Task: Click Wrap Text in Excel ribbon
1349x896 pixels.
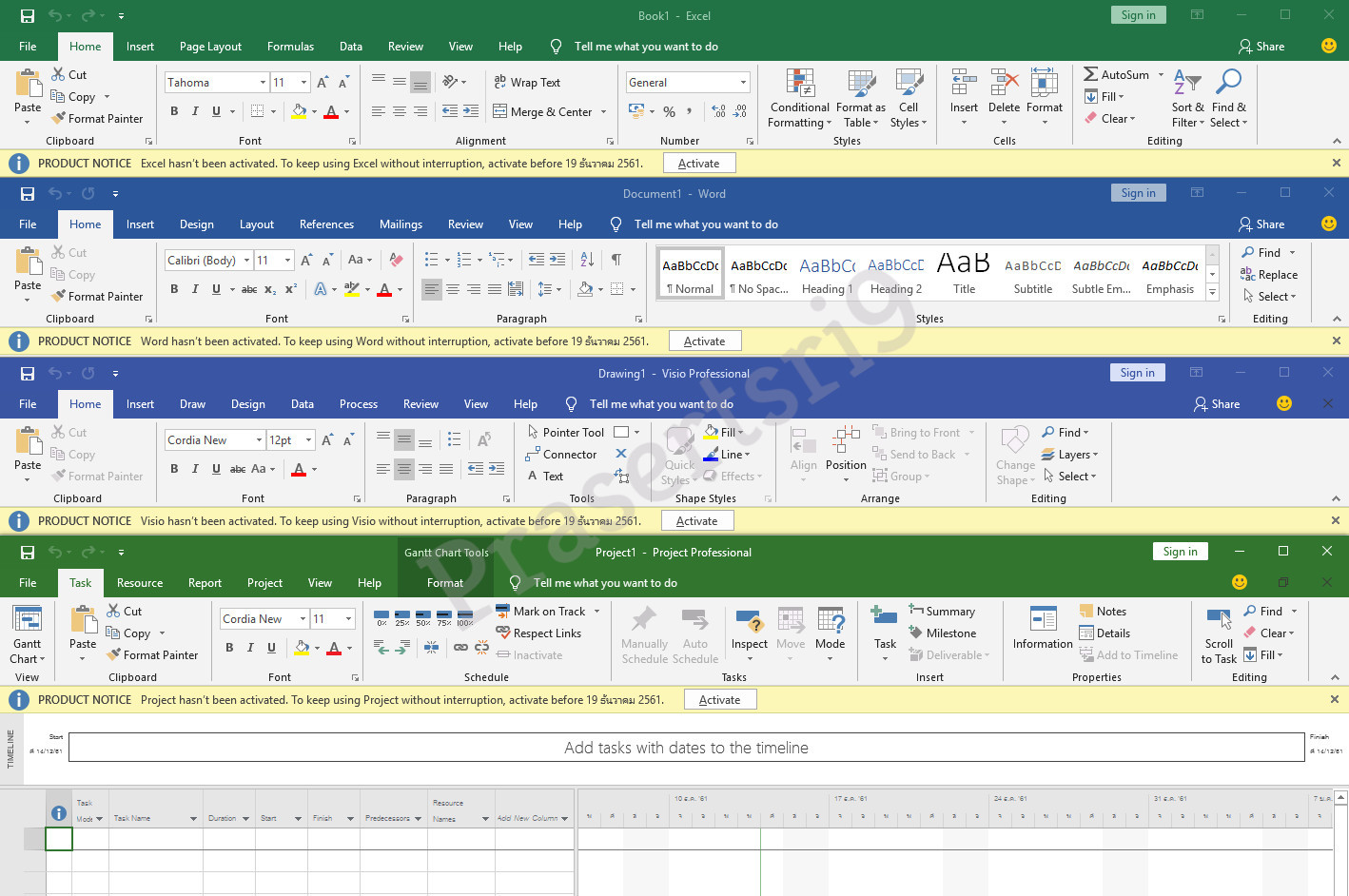Action: (x=527, y=83)
